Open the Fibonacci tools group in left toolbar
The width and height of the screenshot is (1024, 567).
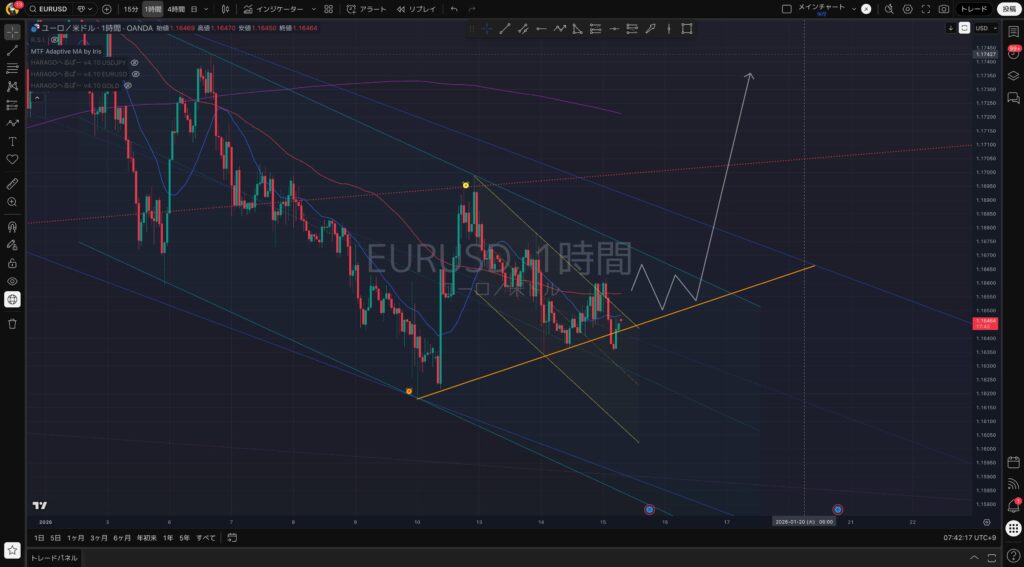(12, 69)
